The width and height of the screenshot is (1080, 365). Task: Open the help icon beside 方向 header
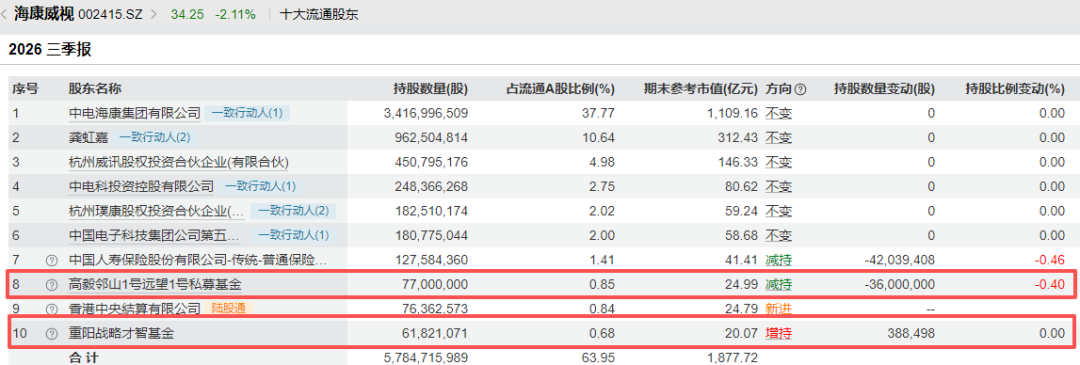pyautogui.click(x=800, y=89)
